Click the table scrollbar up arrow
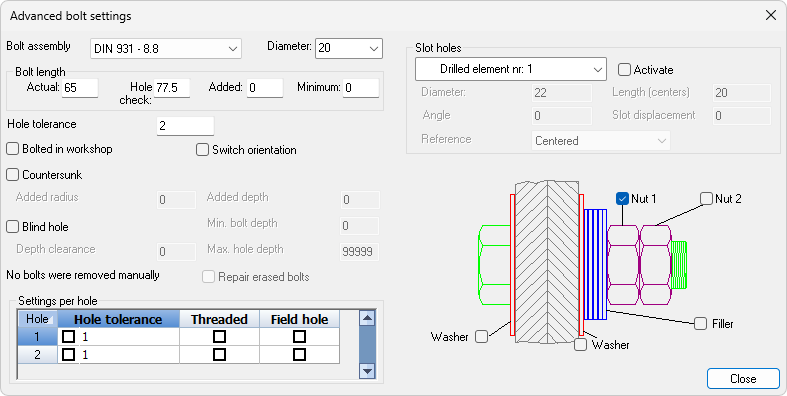 (x=367, y=318)
